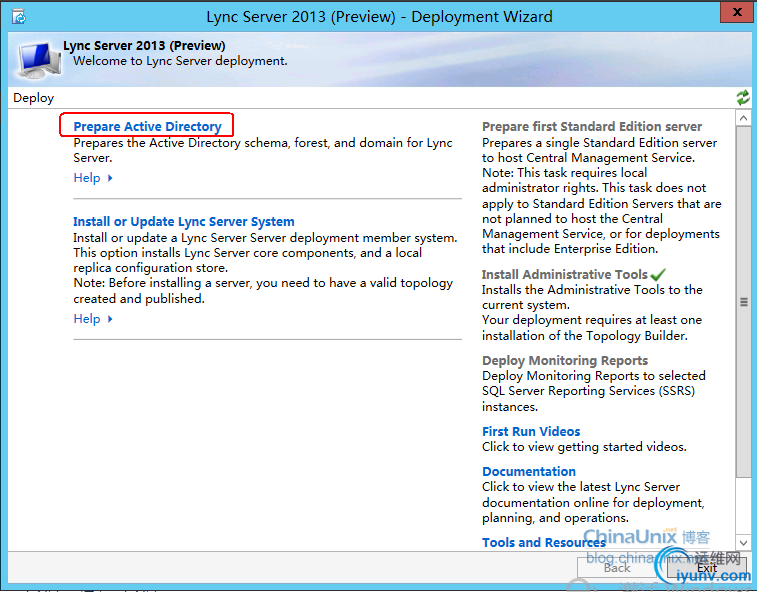Screen dimensions: 757x592
Task: Click Install Administrative Tools heading
Action: click(x=564, y=274)
